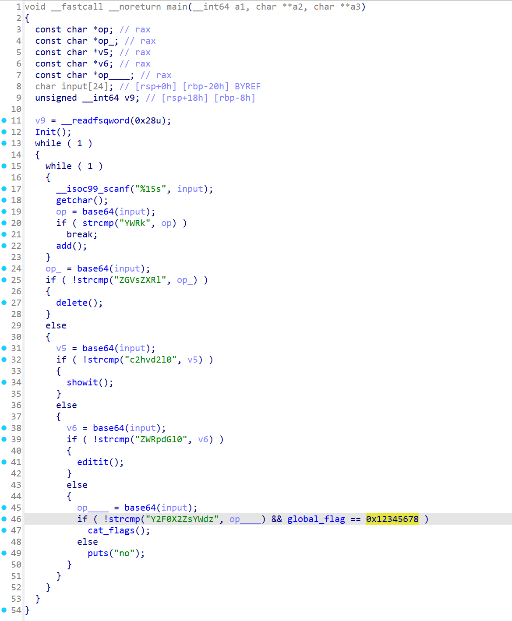
Task: Click the showit() function call
Action: coord(90,382)
